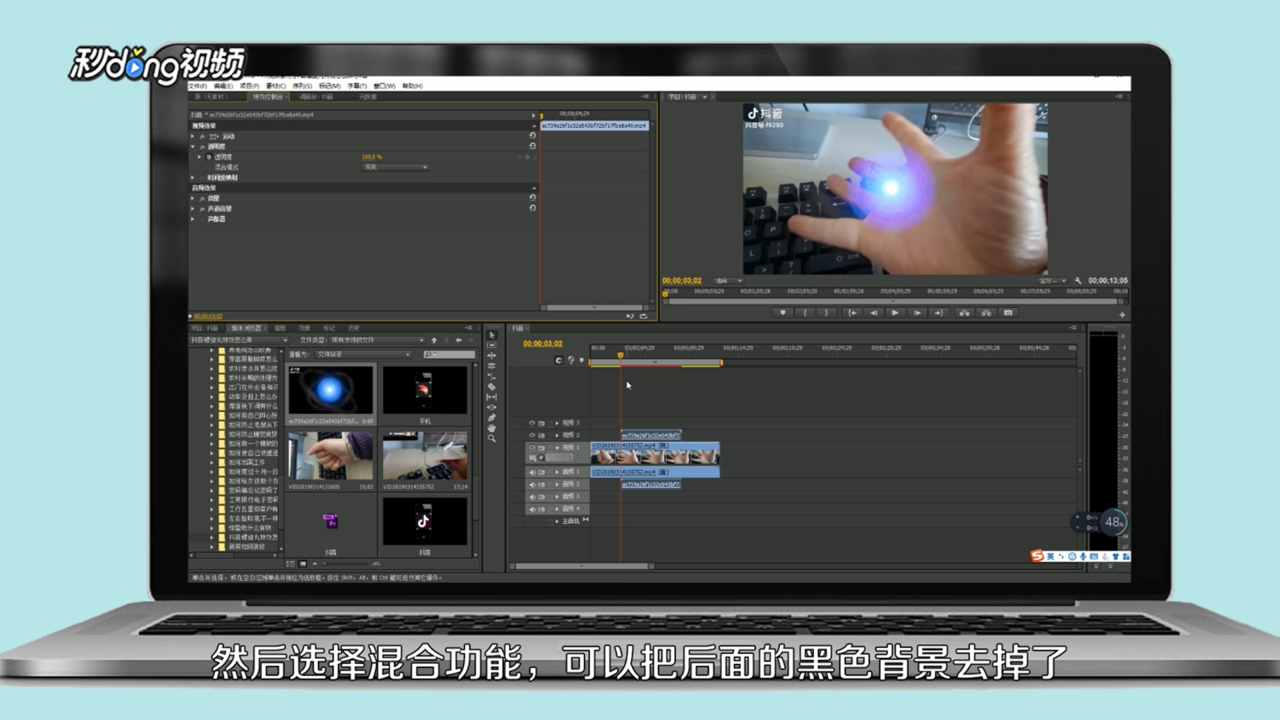Export frame with camera icon
This screenshot has width=1280, height=720.
click(x=1008, y=313)
